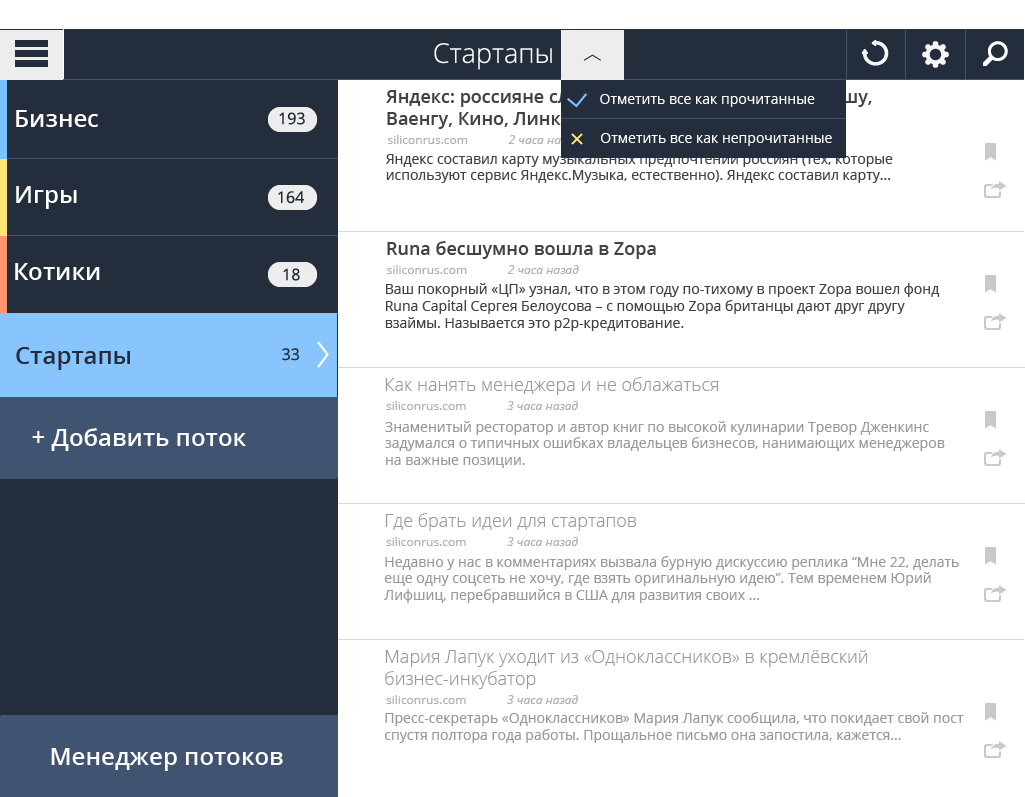Share the startup ideas article
Viewport: 1025px width, 797px height.
click(x=994, y=594)
